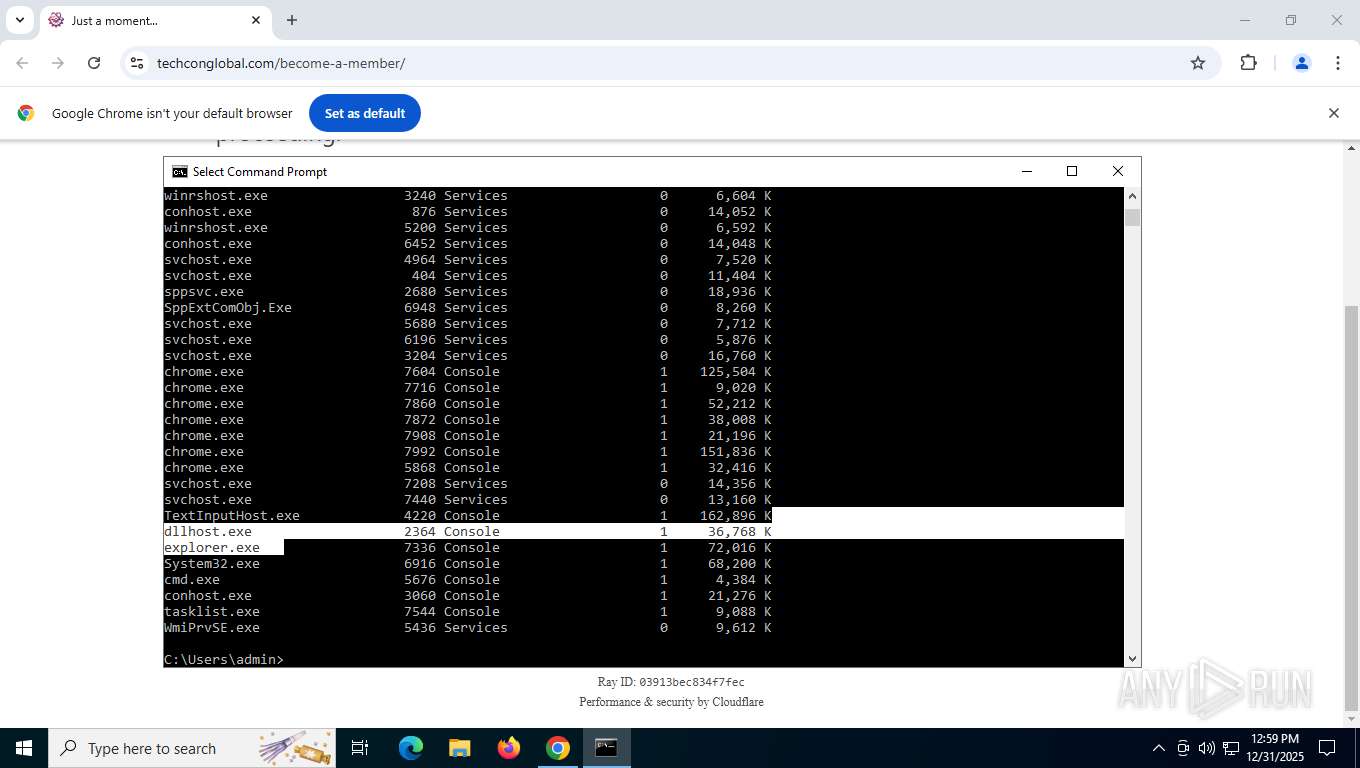Open the Chrome extensions puzzle icon
This screenshot has width=1360, height=768.
[1248, 63]
